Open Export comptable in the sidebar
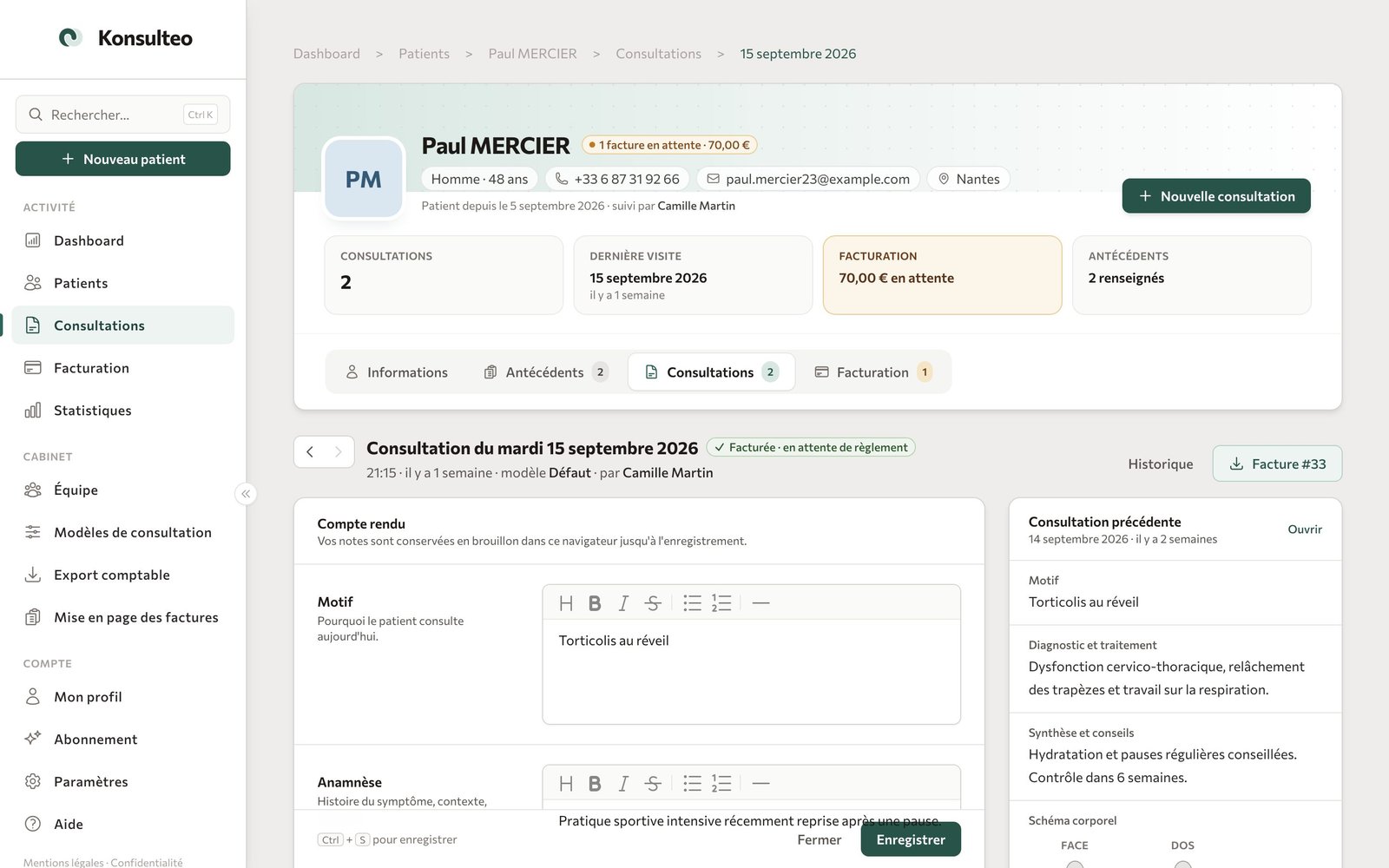Viewport: 1389px width, 868px height. 123,575
